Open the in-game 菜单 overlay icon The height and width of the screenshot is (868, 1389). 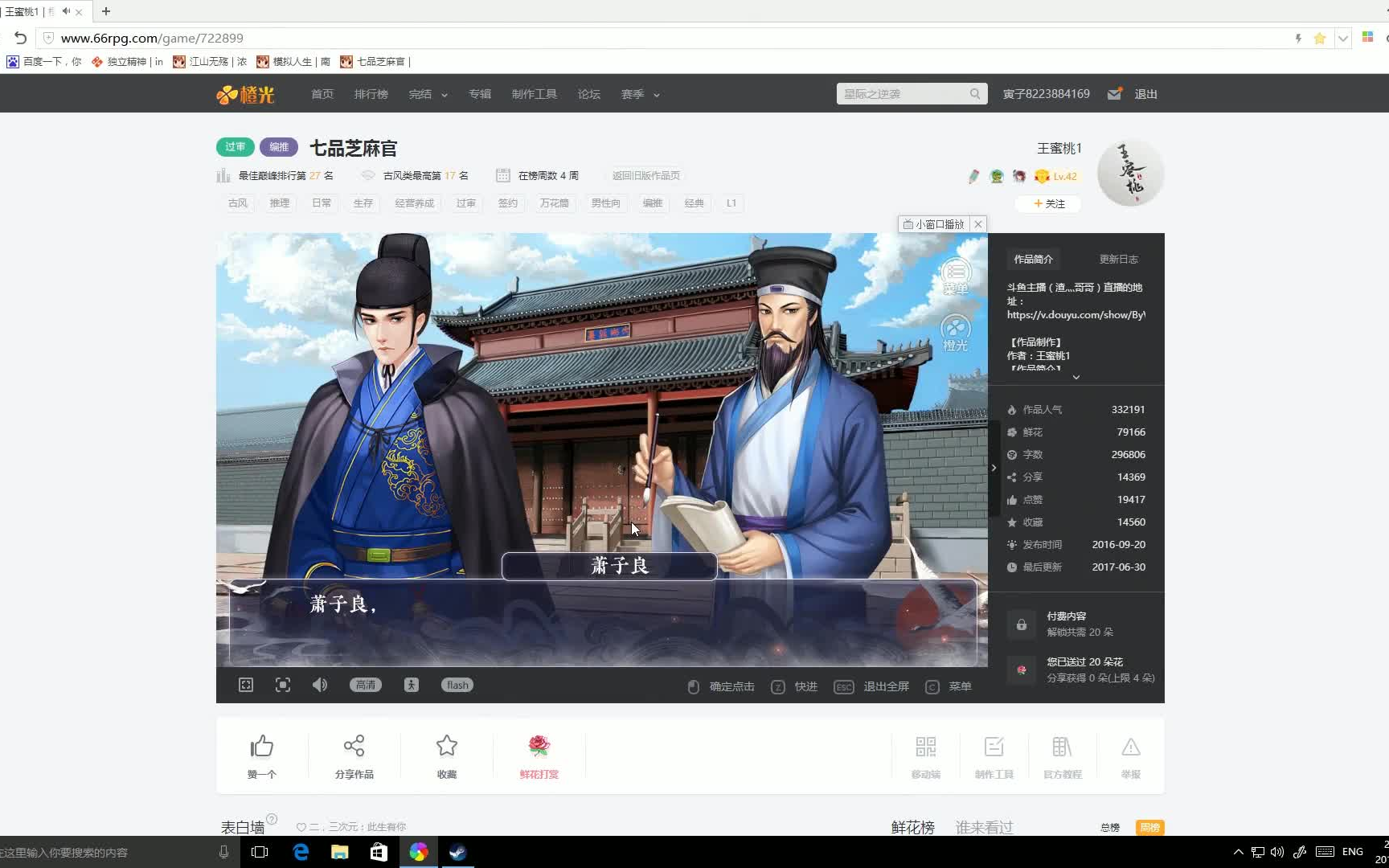point(956,276)
